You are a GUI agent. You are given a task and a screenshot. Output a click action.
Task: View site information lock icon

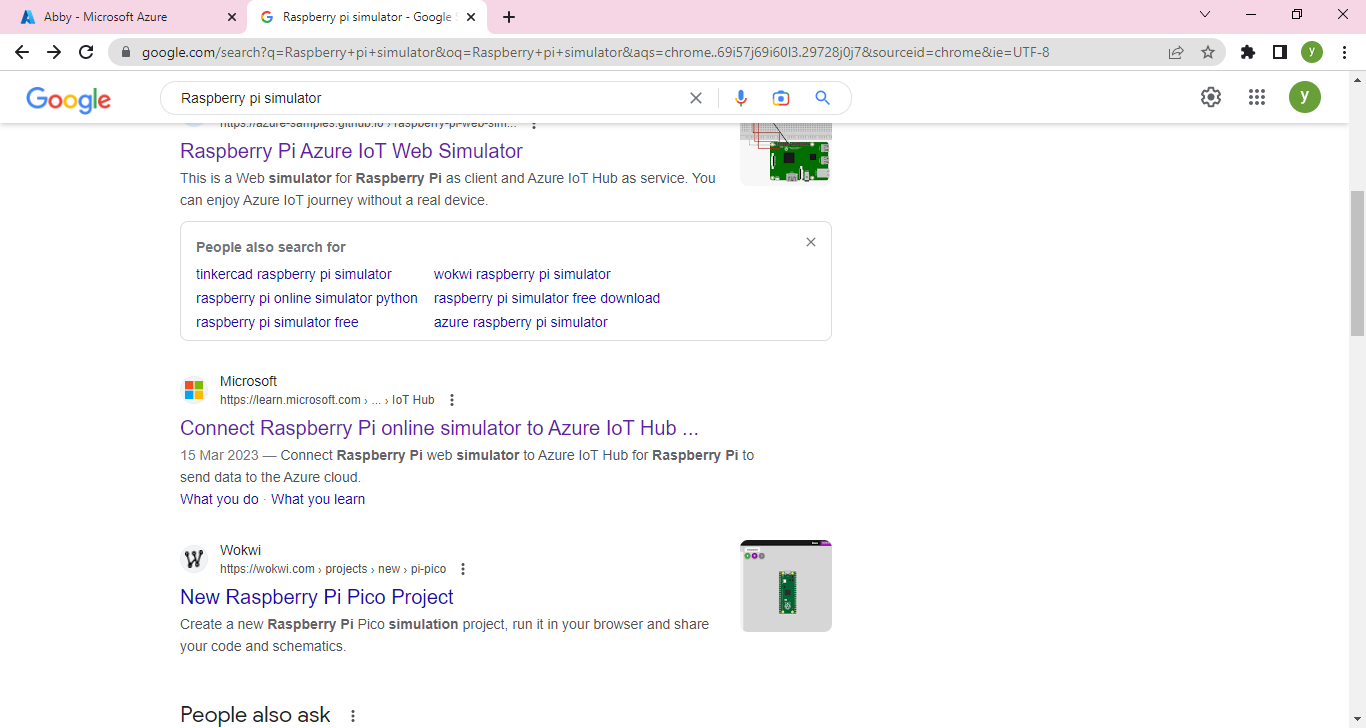click(126, 52)
